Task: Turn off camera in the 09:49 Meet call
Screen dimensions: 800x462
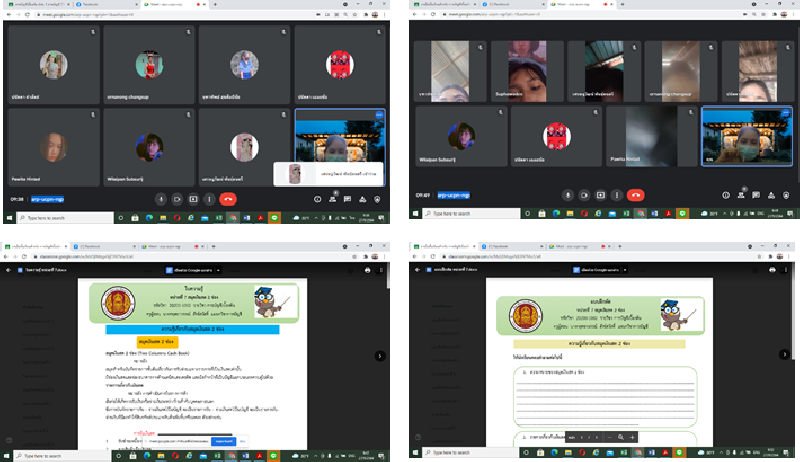Action: point(585,195)
